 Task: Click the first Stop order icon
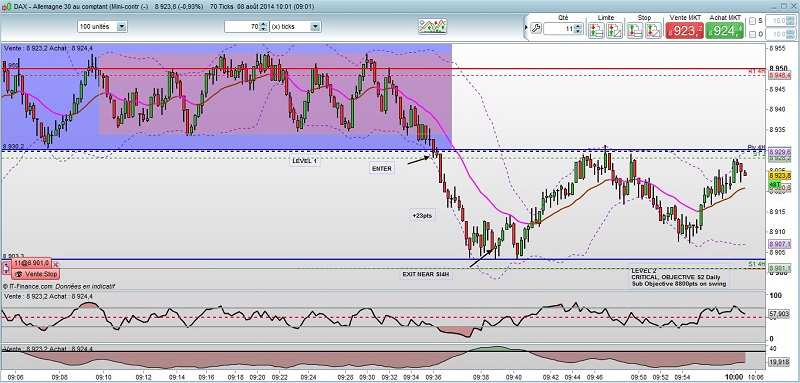point(635,31)
